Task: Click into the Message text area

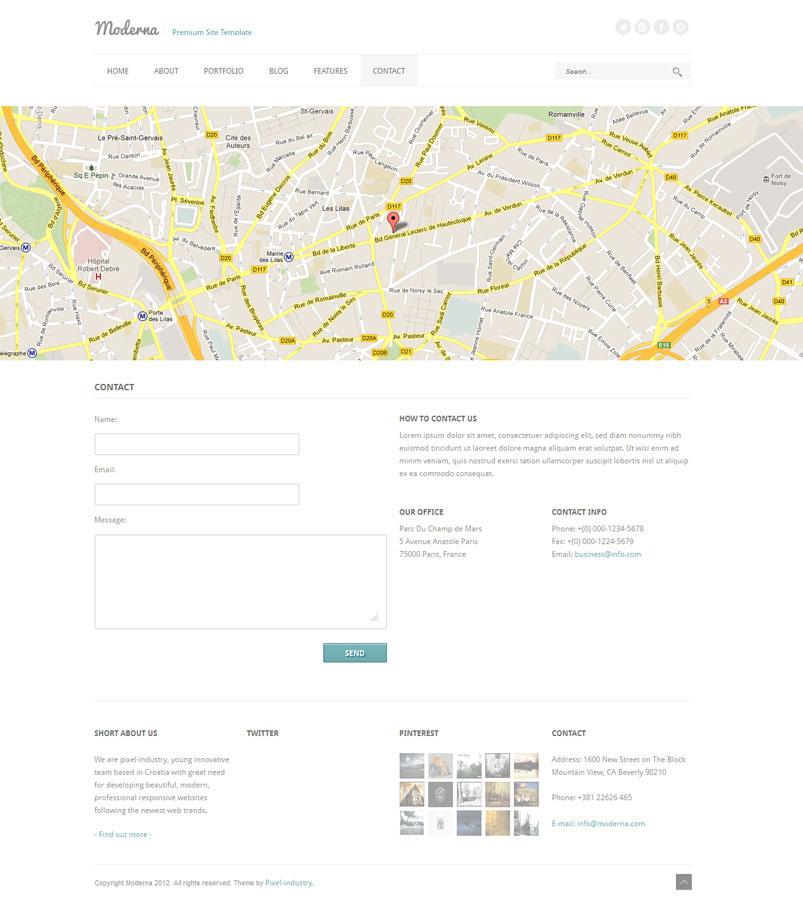Action: point(240,581)
